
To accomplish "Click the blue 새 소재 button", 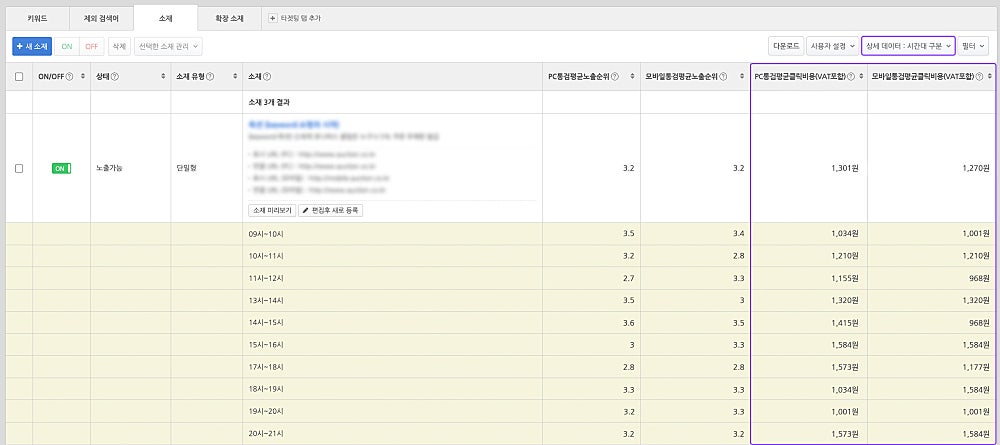I will point(31,46).
